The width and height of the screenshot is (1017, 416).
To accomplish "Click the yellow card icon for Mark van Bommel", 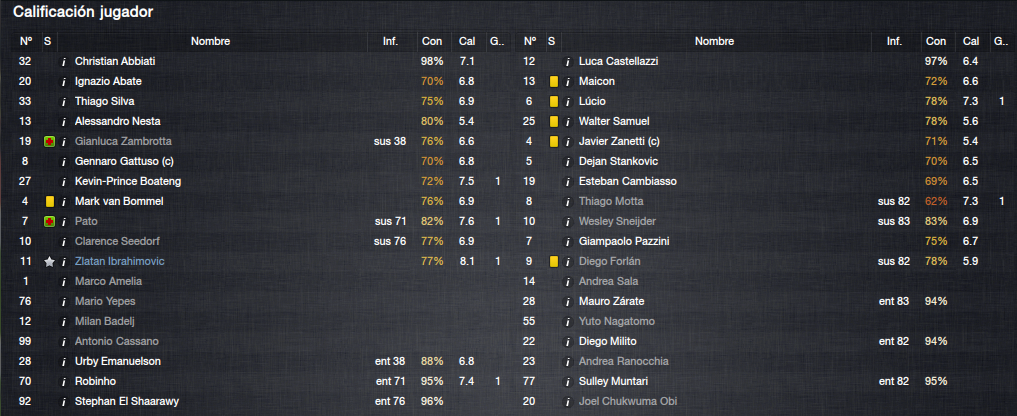I will 49,201.
